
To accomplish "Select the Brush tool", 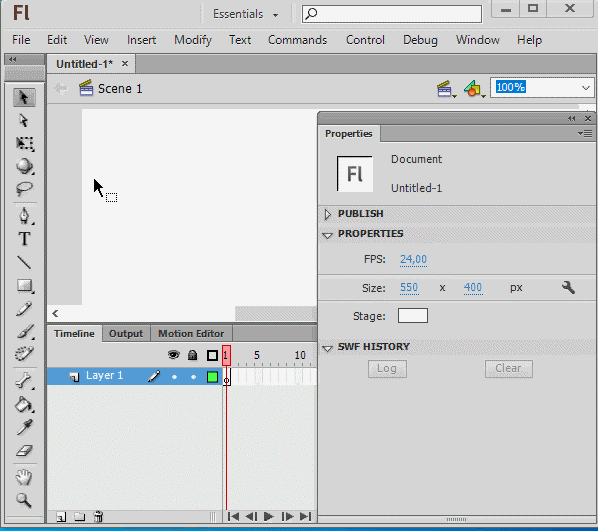I will pos(25,331).
